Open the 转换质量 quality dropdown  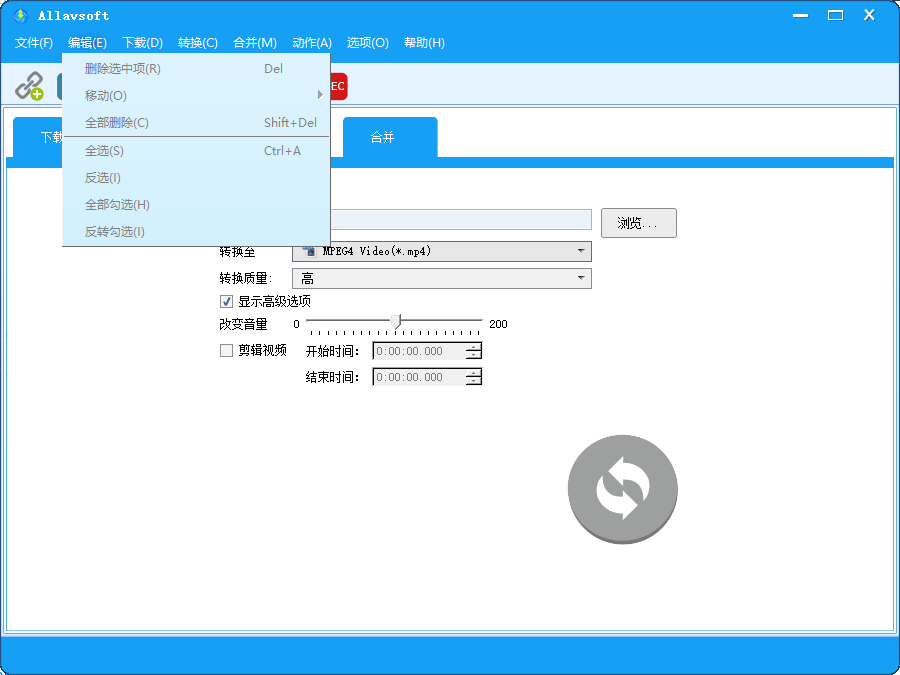tap(442, 278)
